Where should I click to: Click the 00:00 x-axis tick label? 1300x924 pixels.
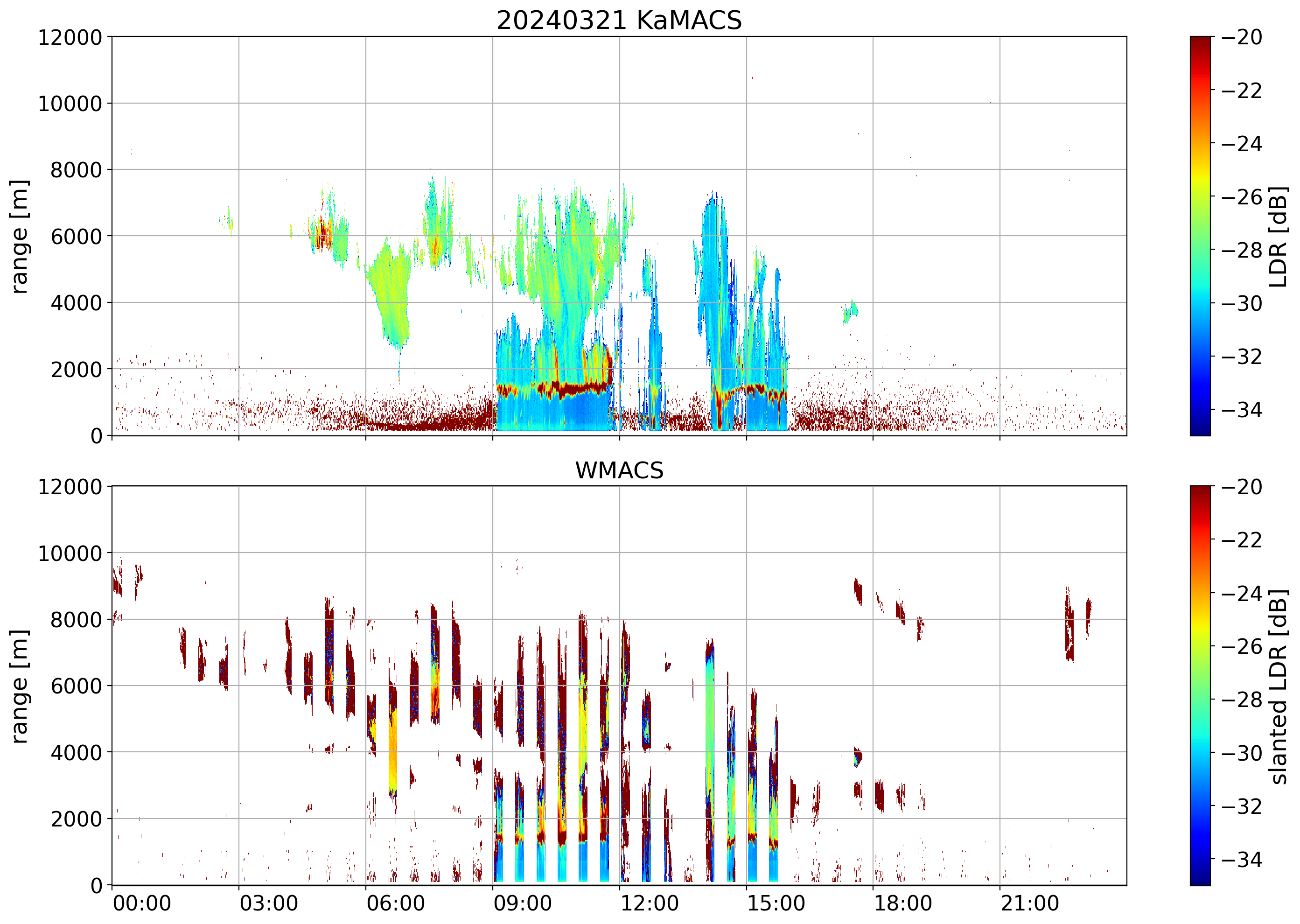[x=142, y=903]
